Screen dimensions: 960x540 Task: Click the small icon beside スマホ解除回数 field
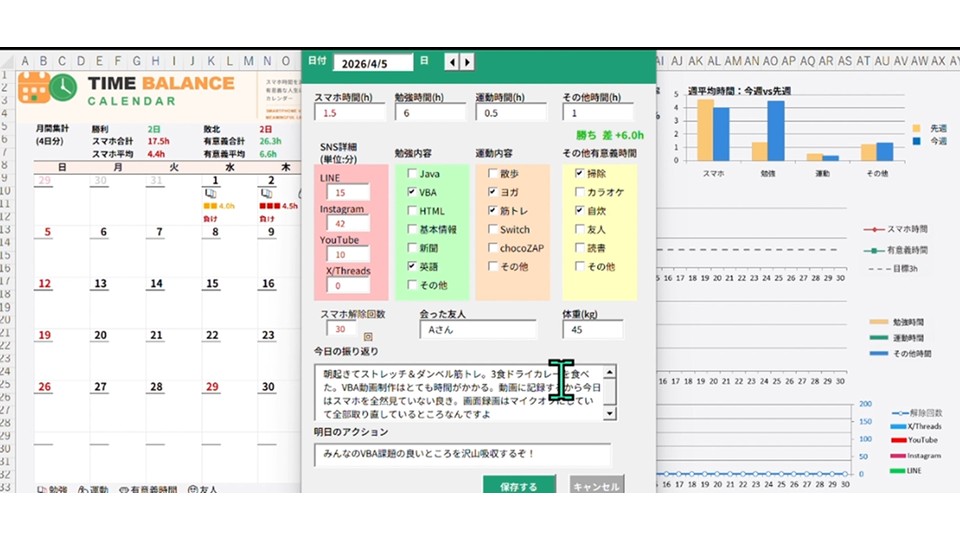367,337
